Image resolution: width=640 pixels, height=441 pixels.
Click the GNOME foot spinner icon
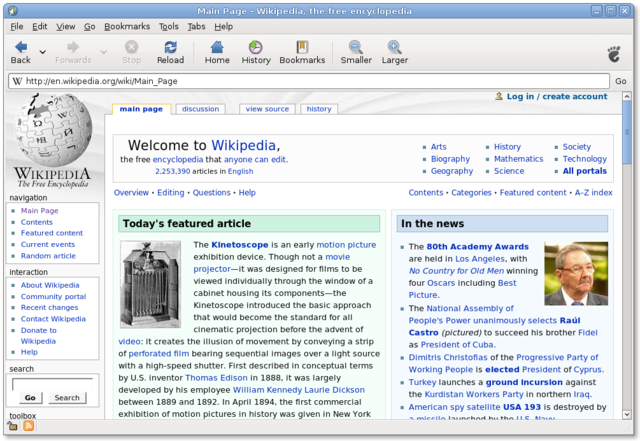[x=614, y=54]
